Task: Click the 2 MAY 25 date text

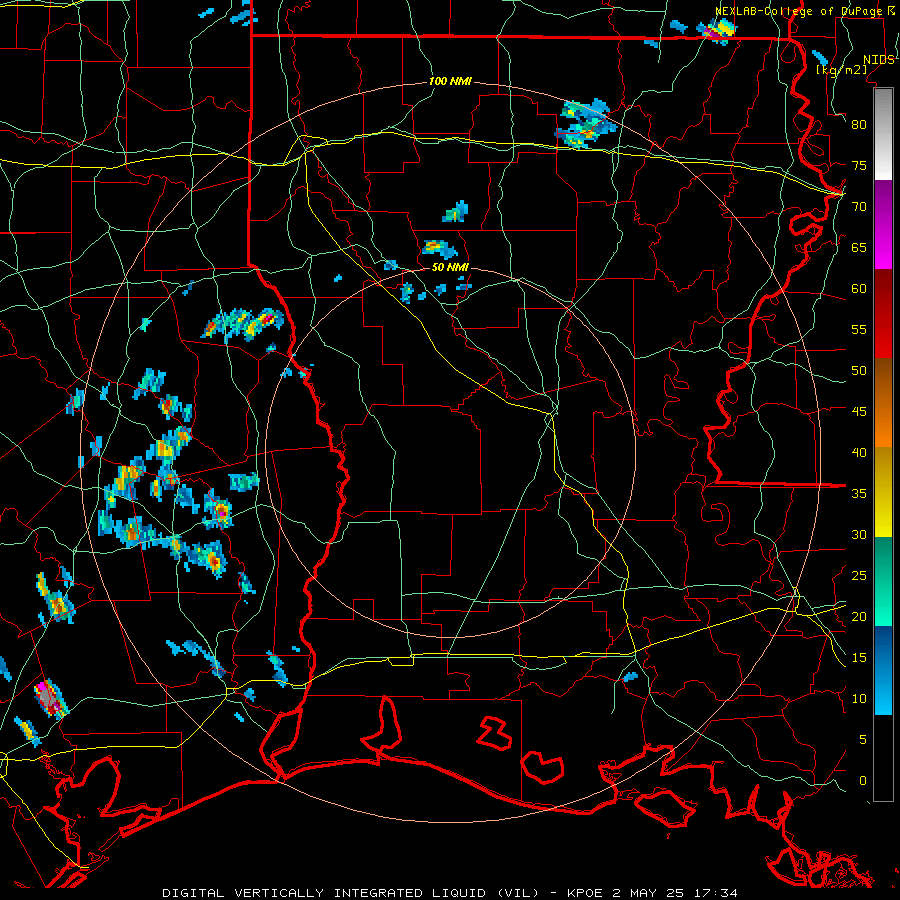Action: pyautogui.click(x=648, y=893)
